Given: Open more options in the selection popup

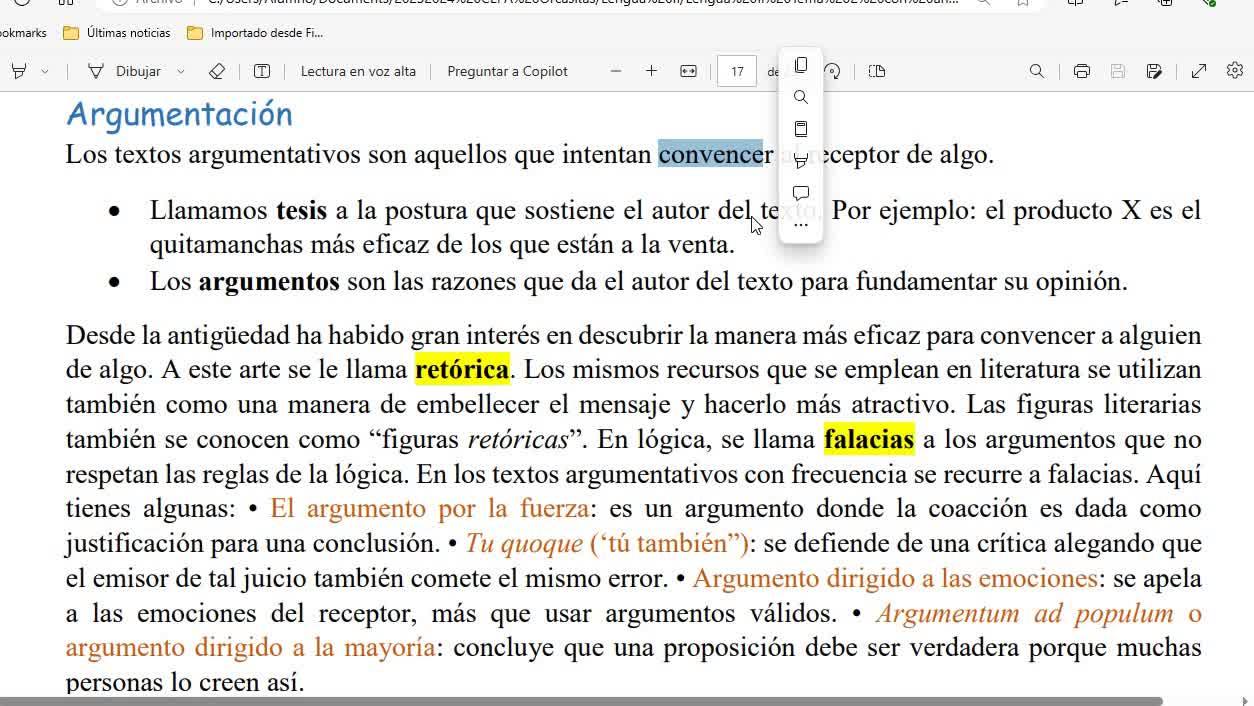Looking at the screenshot, I should tap(800, 226).
